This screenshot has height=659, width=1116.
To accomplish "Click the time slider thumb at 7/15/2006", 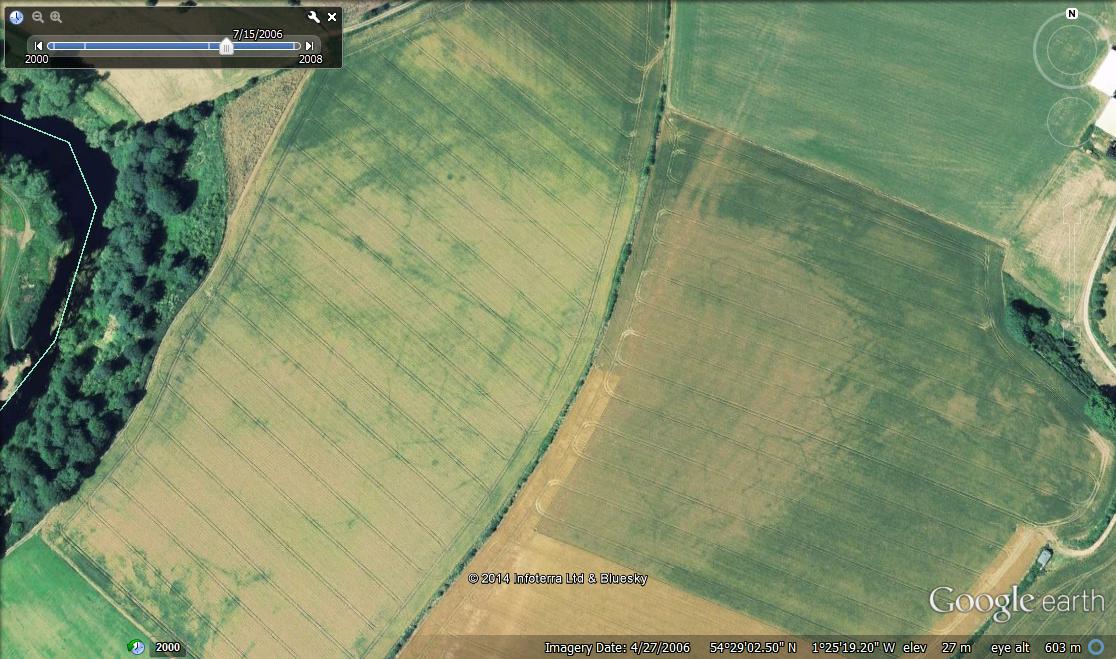I will coord(226,46).
